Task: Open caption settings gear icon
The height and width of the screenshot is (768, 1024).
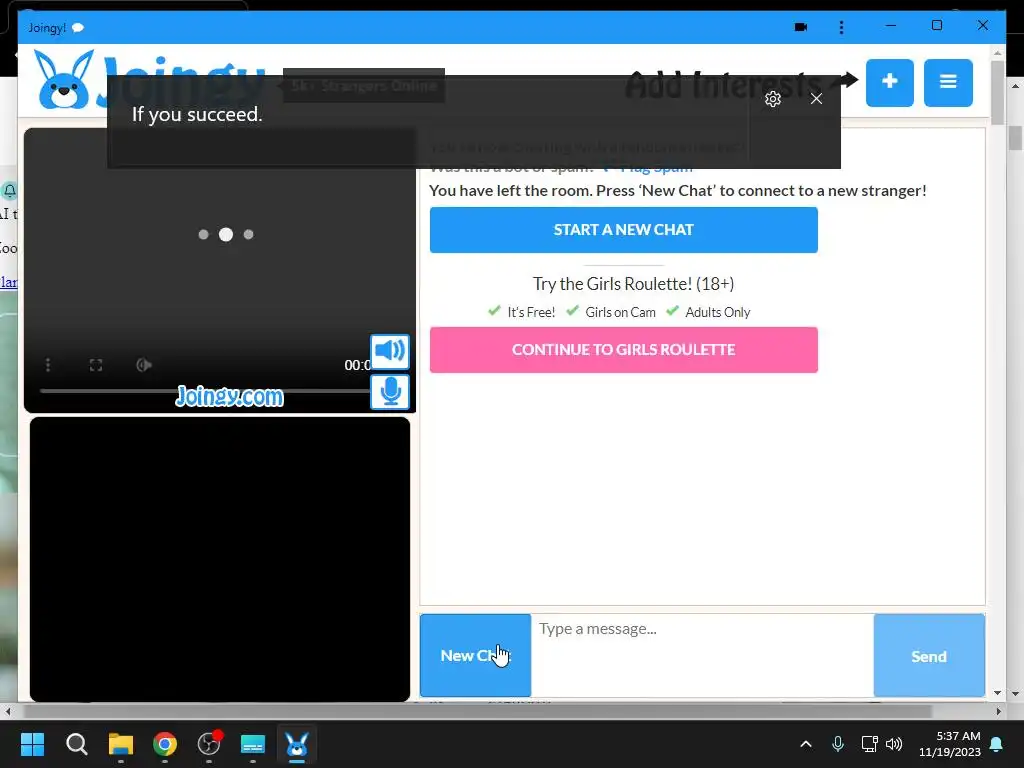Action: [773, 99]
